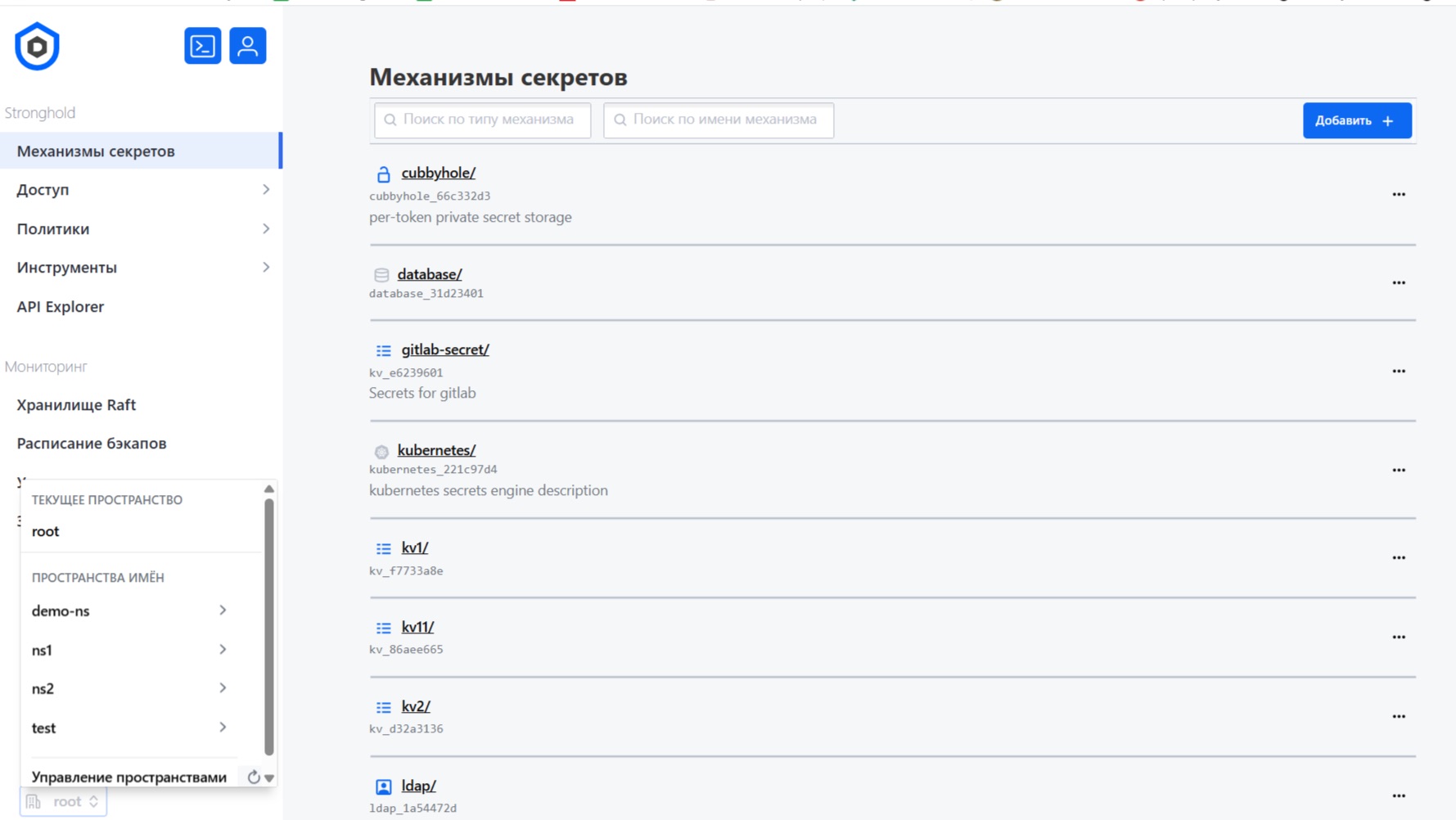Go to Хранилище Raft page
The image size is (1456, 820).
pyautogui.click(x=76, y=405)
